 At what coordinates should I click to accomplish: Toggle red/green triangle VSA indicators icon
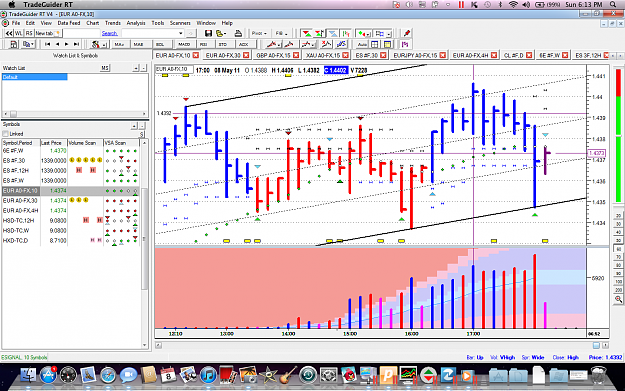click(306, 33)
